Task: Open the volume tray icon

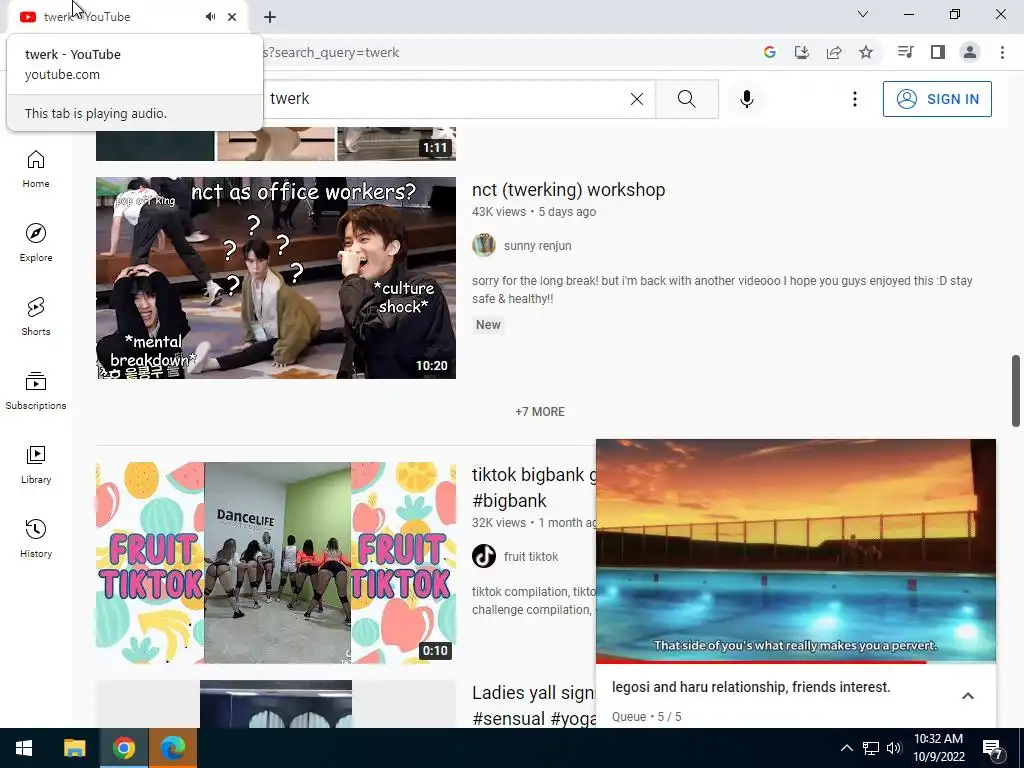Action: coord(894,748)
